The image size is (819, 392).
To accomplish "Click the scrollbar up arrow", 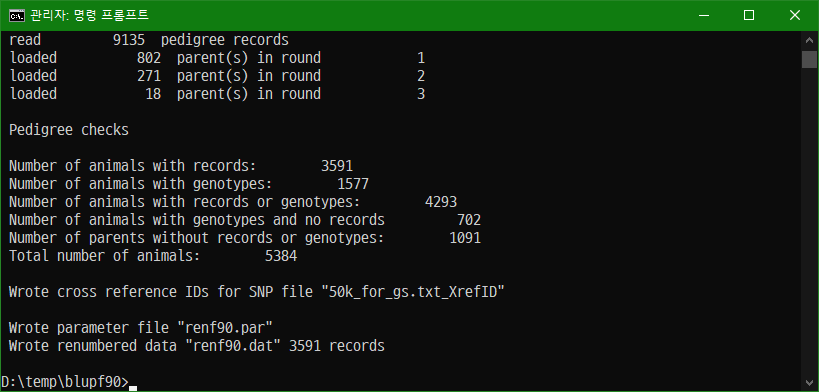I will [x=809, y=40].
